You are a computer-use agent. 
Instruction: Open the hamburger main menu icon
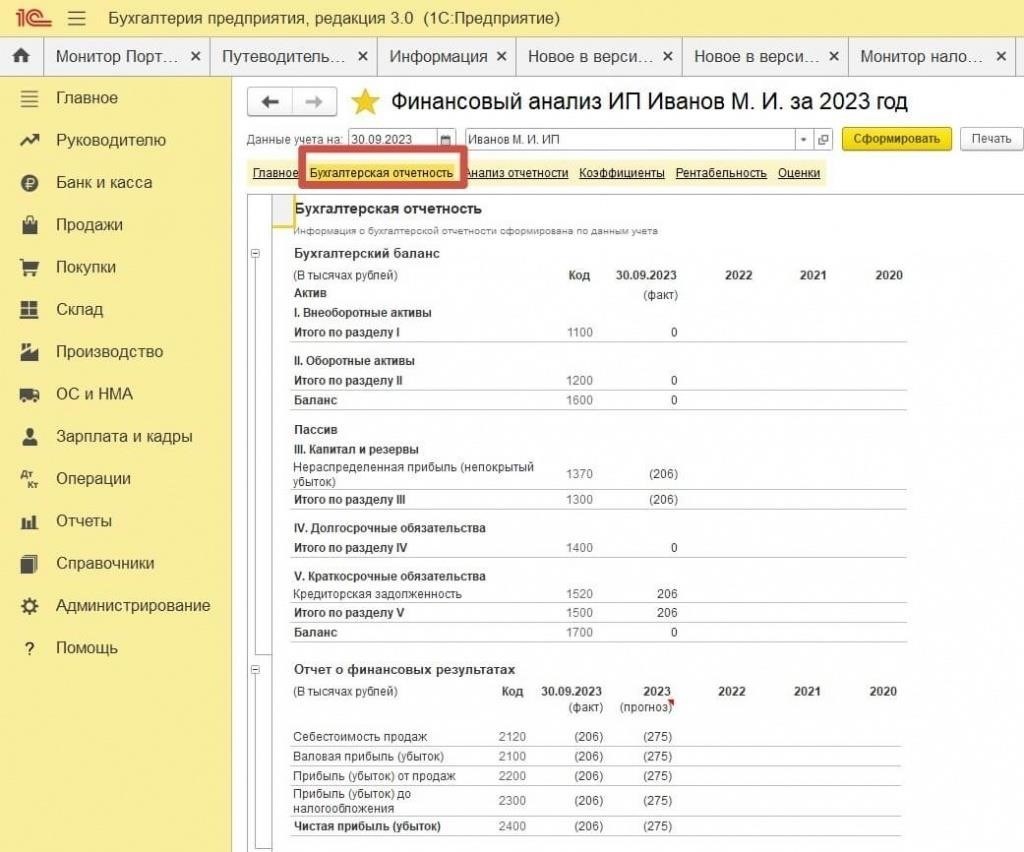click(76, 18)
